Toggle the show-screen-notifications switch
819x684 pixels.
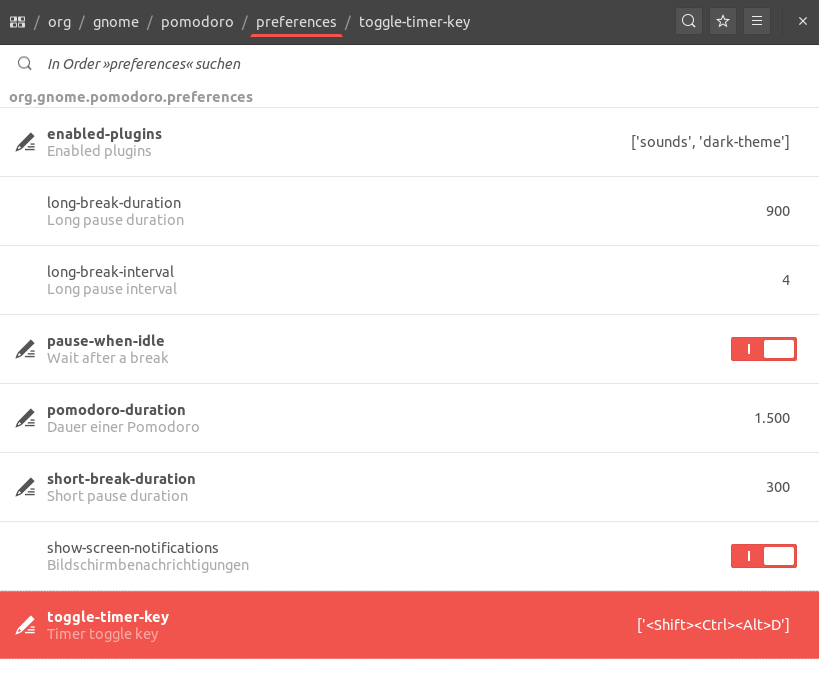click(764, 556)
